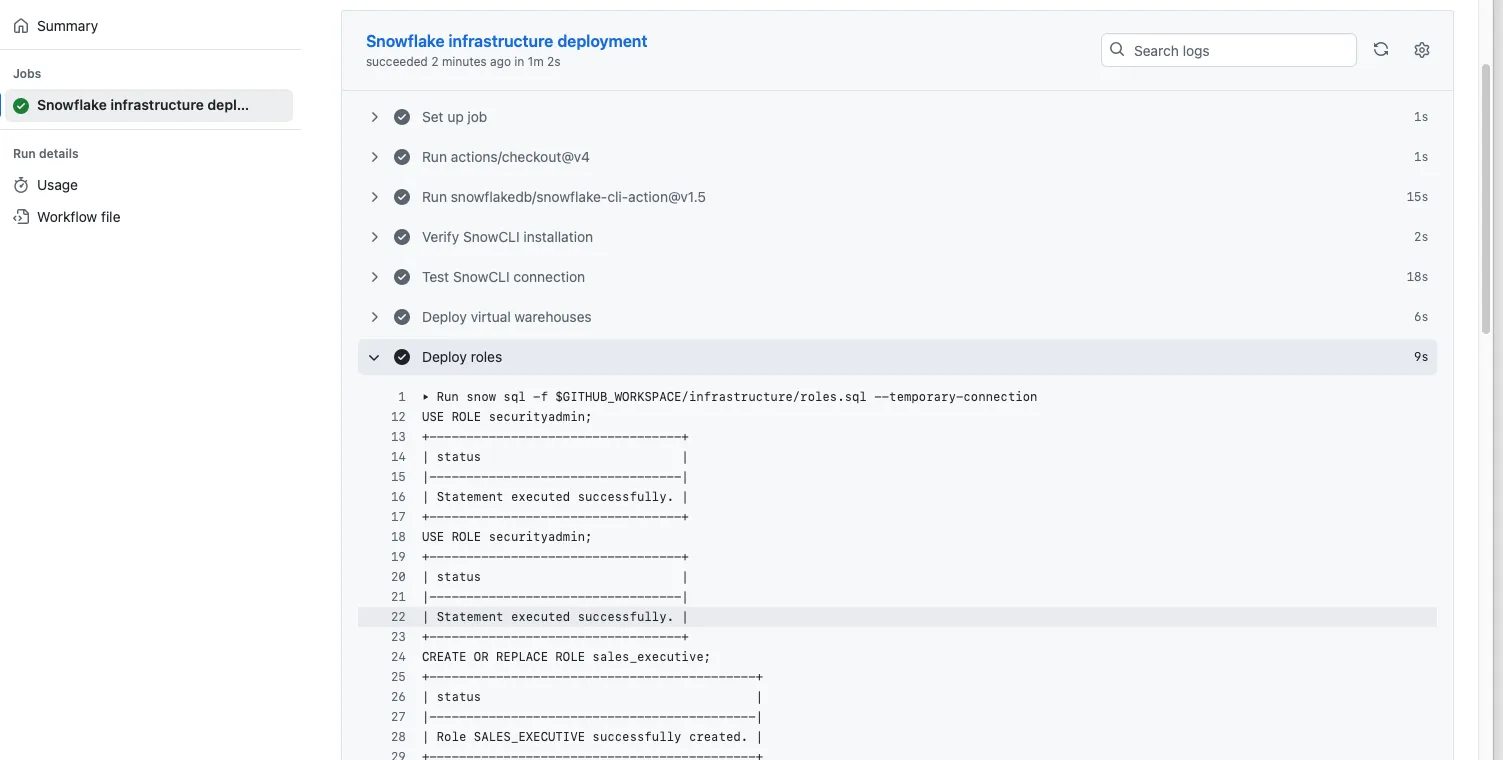1503x760 pixels.
Task: Select highlighted log line number 22
Action: point(398,617)
